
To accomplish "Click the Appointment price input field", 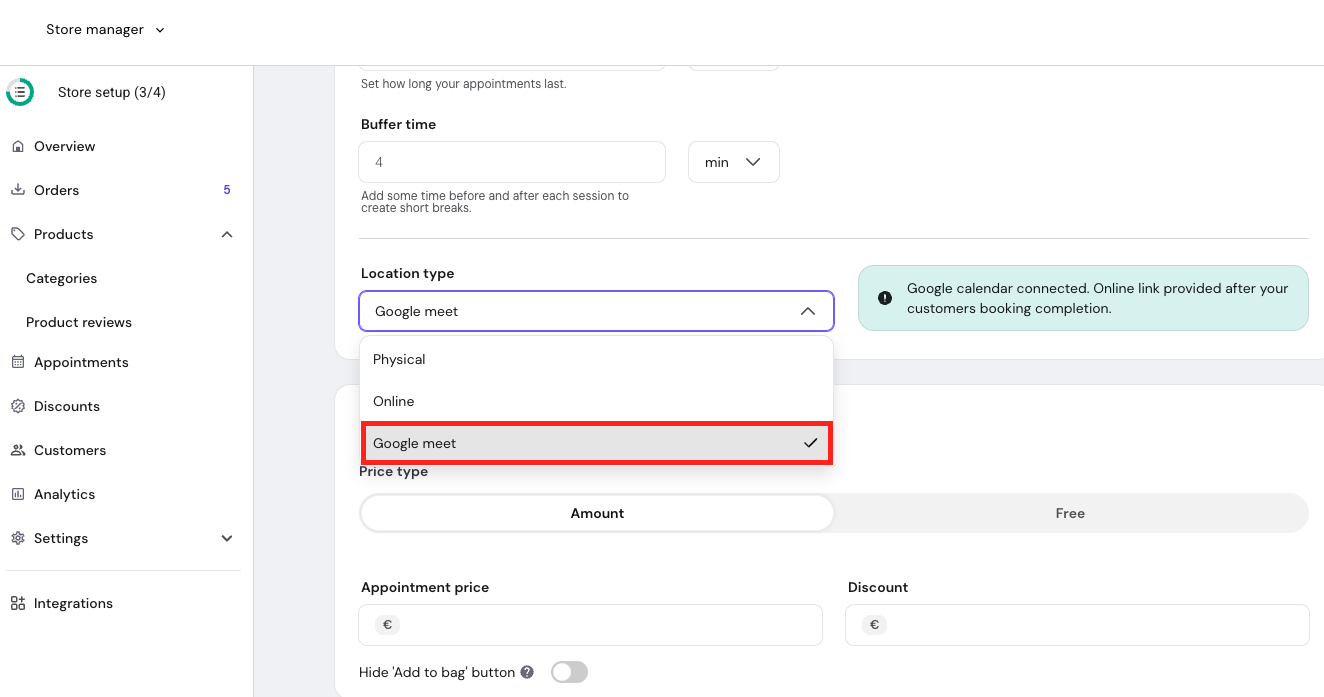I will coord(590,624).
